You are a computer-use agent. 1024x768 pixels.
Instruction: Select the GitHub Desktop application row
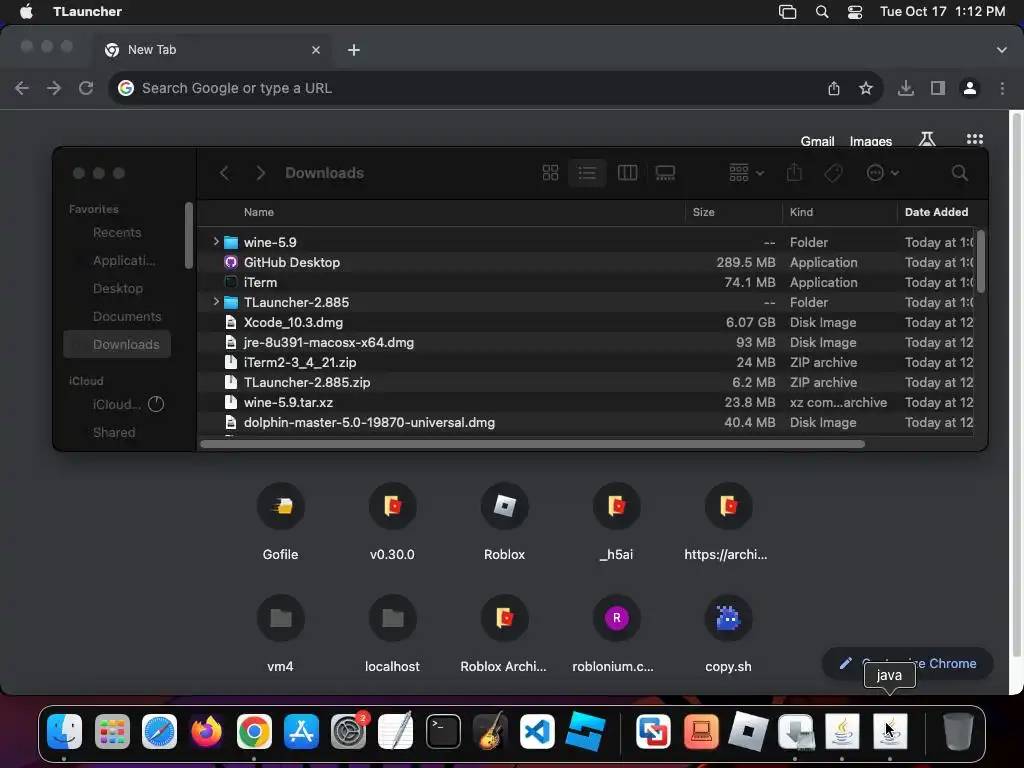coord(586,262)
